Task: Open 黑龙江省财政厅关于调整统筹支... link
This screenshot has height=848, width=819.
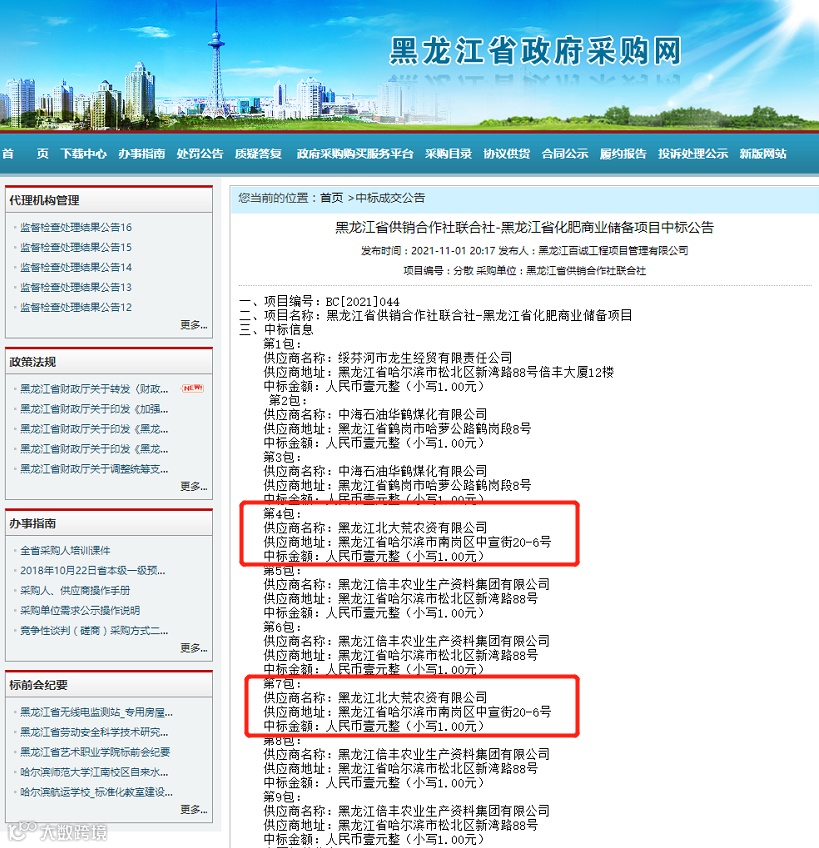Action: [94, 469]
